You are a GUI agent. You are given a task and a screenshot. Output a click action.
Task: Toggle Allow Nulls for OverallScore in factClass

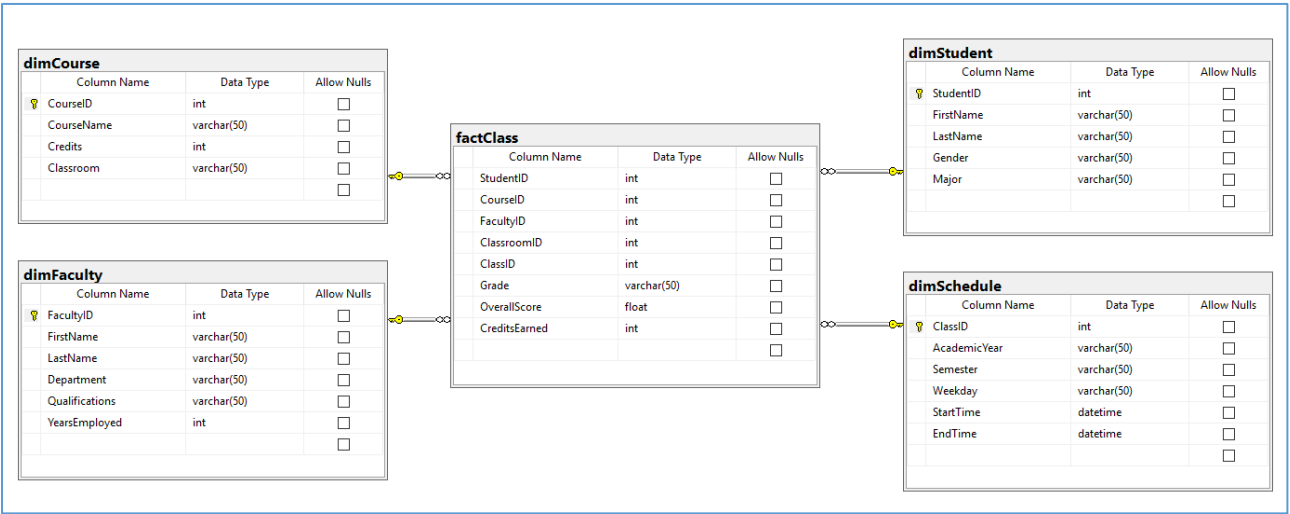tap(775, 308)
